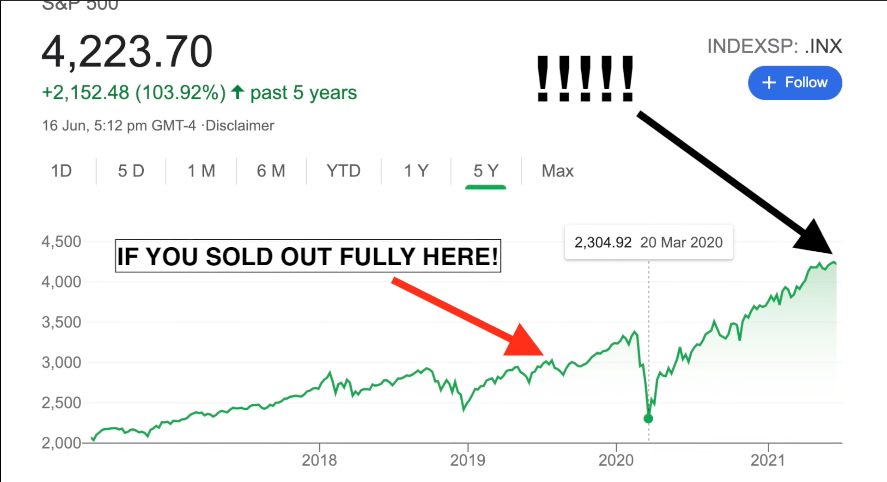Switch to the 1 M range tab
Image resolution: width=887 pixels, height=482 pixels.
[x=201, y=171]
